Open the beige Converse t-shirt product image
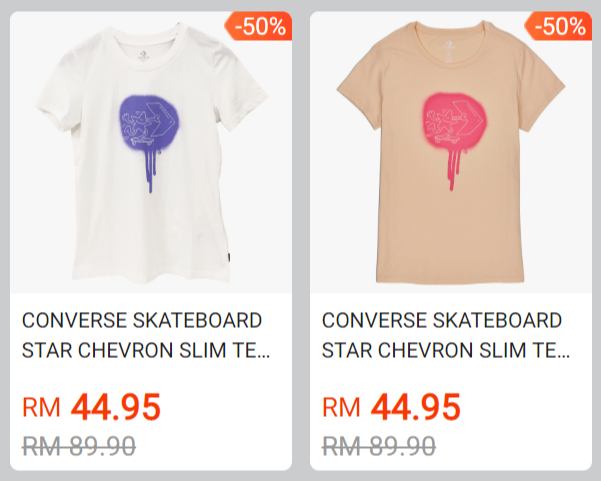Viewport: 601px width, 481px height. point(451,153)
